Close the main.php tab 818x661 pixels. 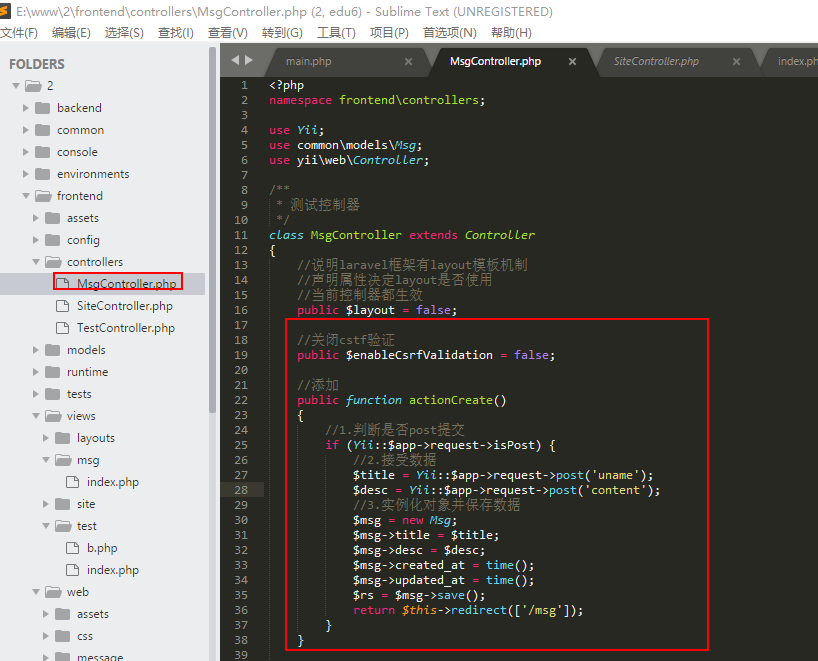pyautogui.click(x=408, y=61)
